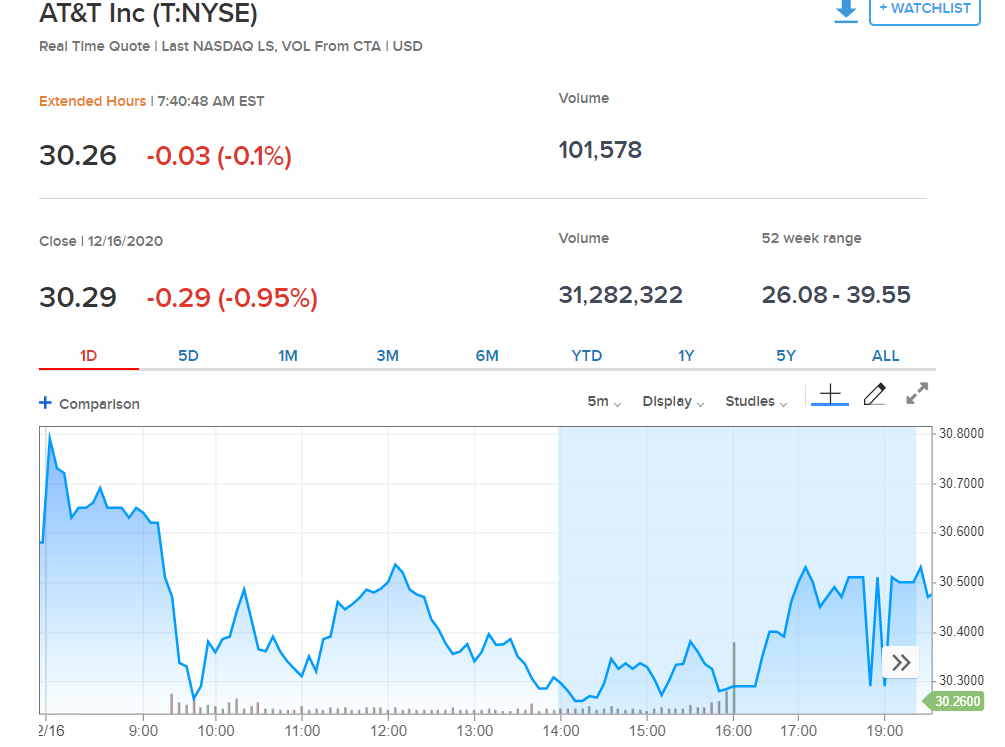
Task: Add AT&T to watchlist
Action: click(924, 10)
